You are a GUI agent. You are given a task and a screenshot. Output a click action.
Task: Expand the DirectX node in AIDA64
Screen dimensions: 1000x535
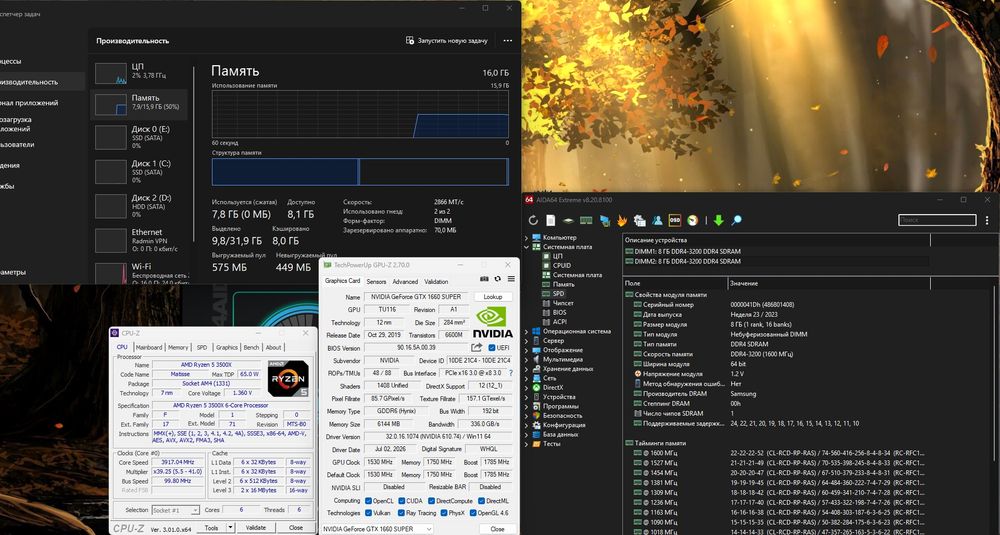click(527, 388)
